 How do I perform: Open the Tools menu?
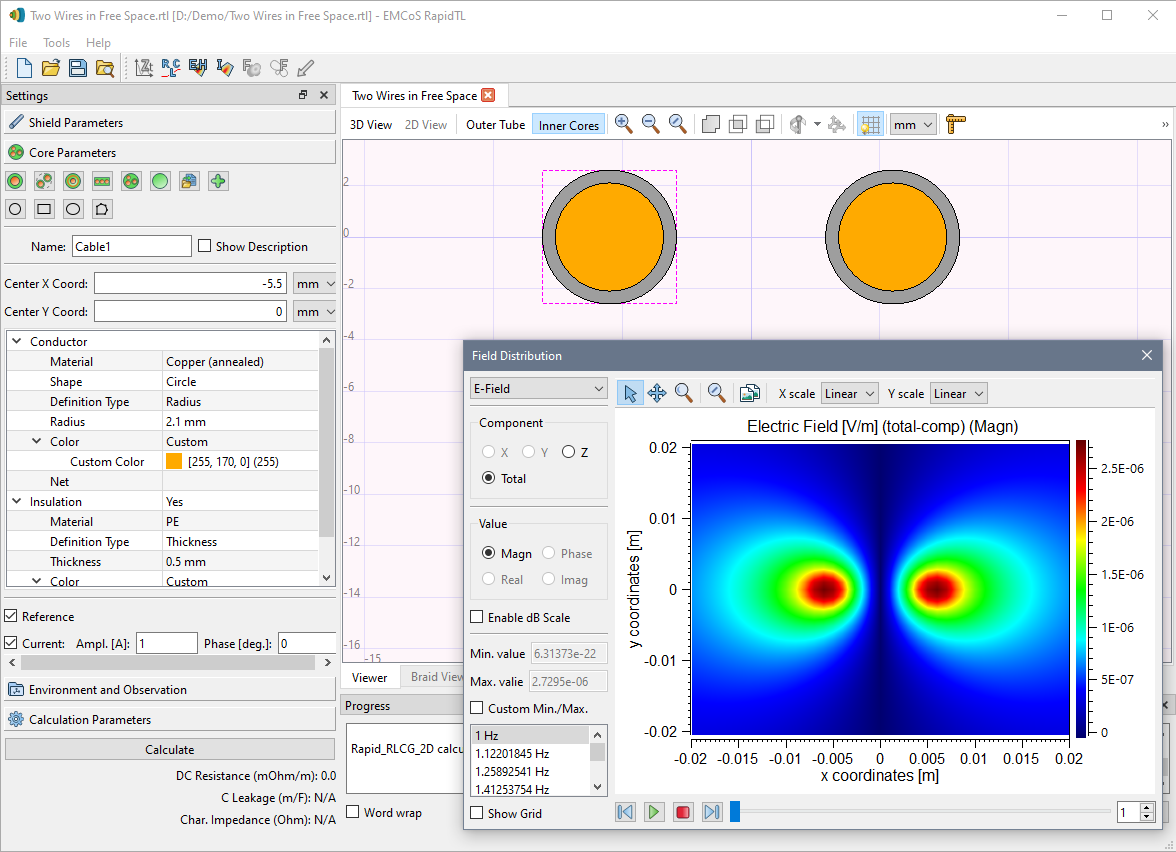(x=56, y=43)
